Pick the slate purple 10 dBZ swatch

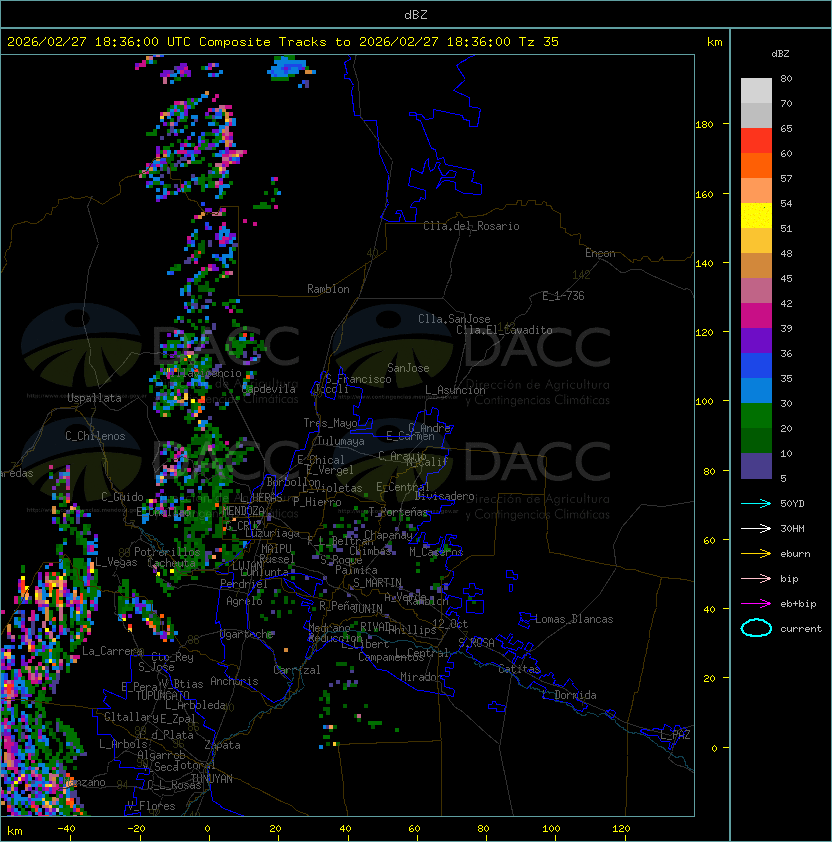tap(756, 466)
